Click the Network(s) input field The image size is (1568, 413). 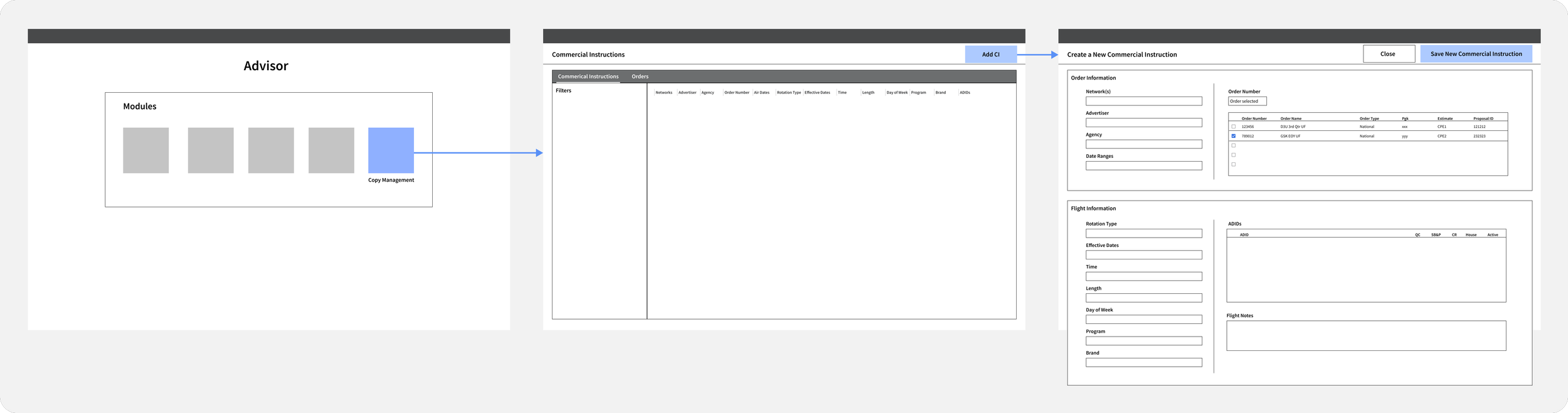[x=1143, y=101]
